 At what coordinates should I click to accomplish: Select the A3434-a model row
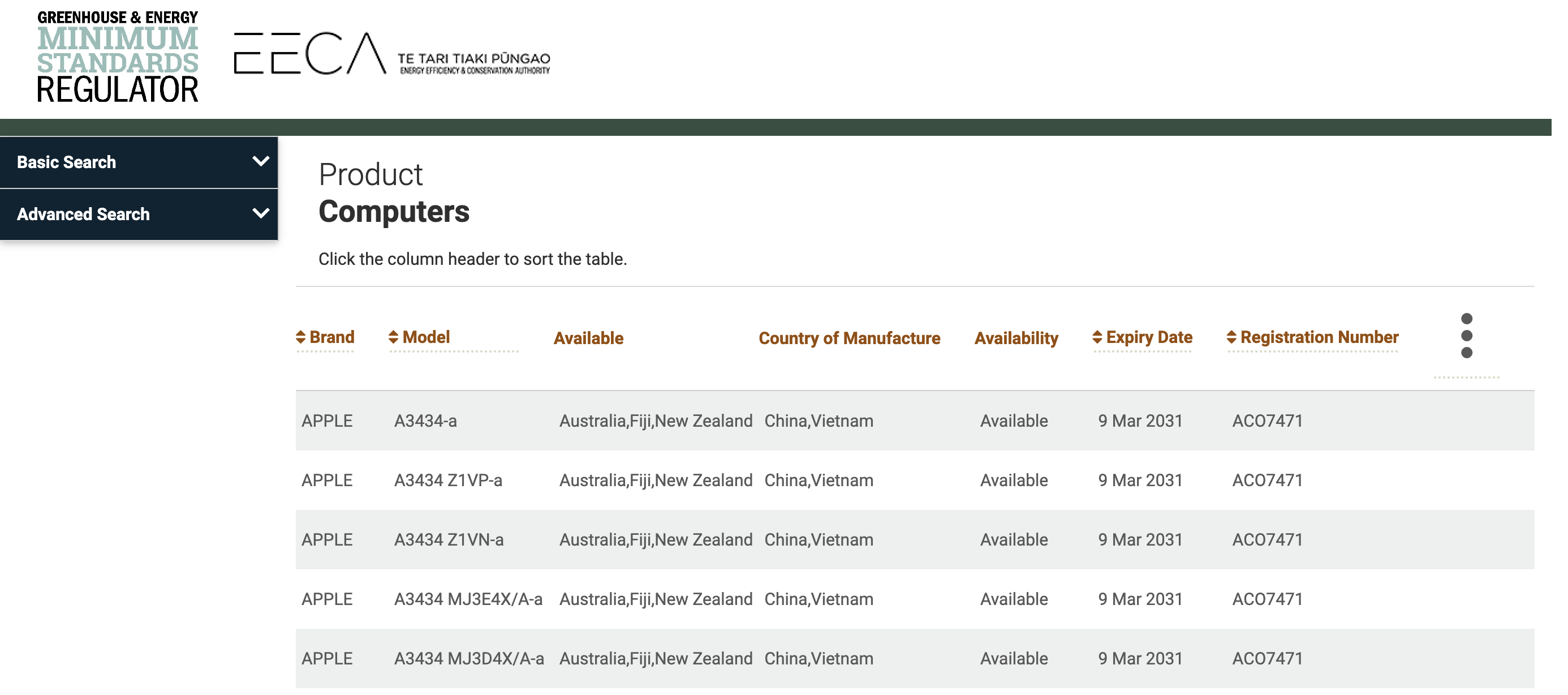tap(425, 421)
